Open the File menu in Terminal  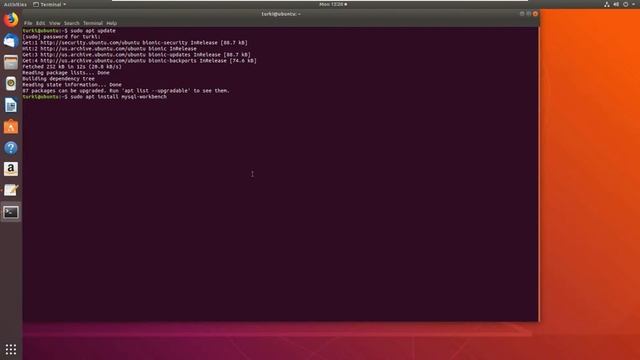[28, 23]
